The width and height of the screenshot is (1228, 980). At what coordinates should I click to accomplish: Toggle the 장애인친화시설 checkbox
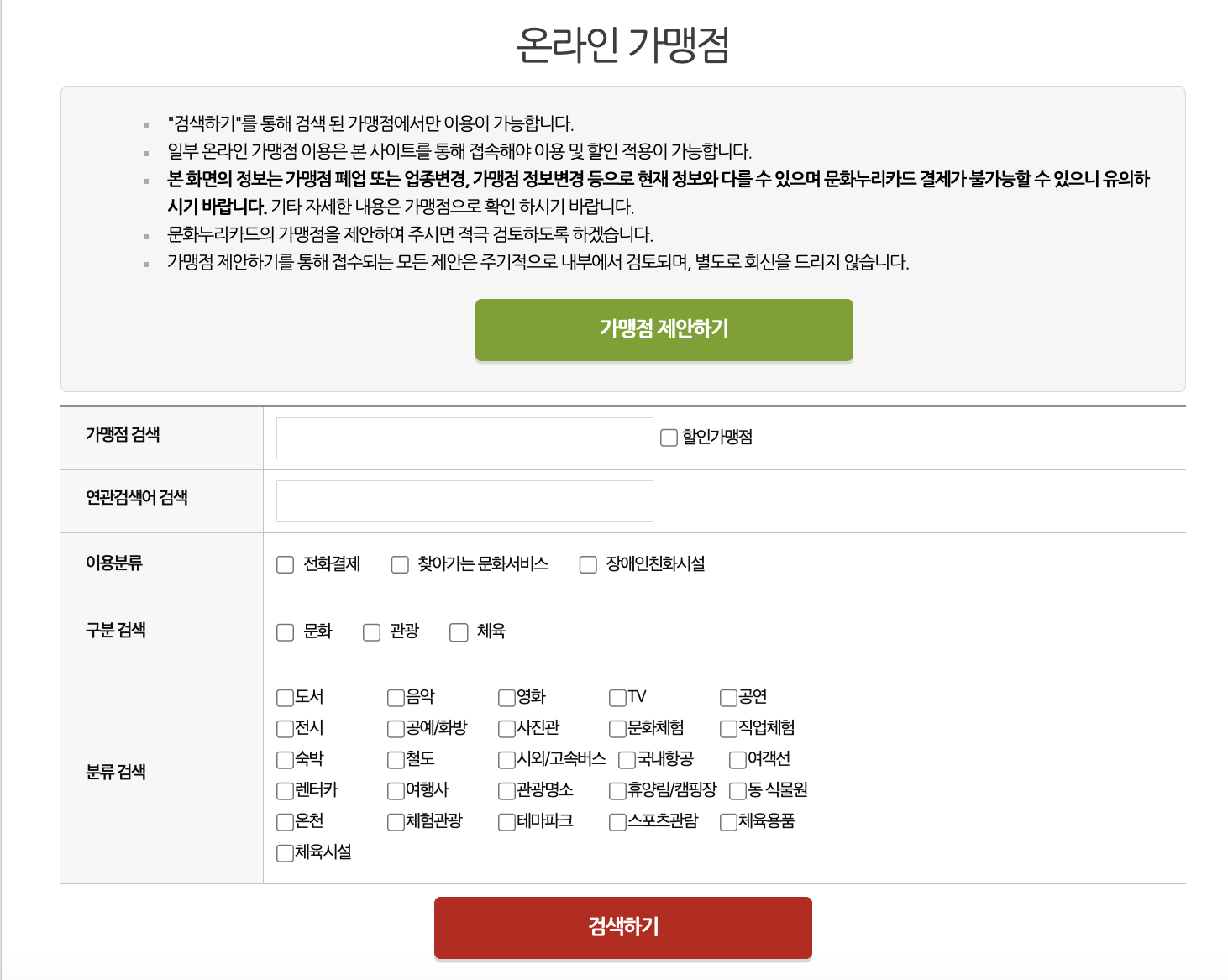point(588,564)
